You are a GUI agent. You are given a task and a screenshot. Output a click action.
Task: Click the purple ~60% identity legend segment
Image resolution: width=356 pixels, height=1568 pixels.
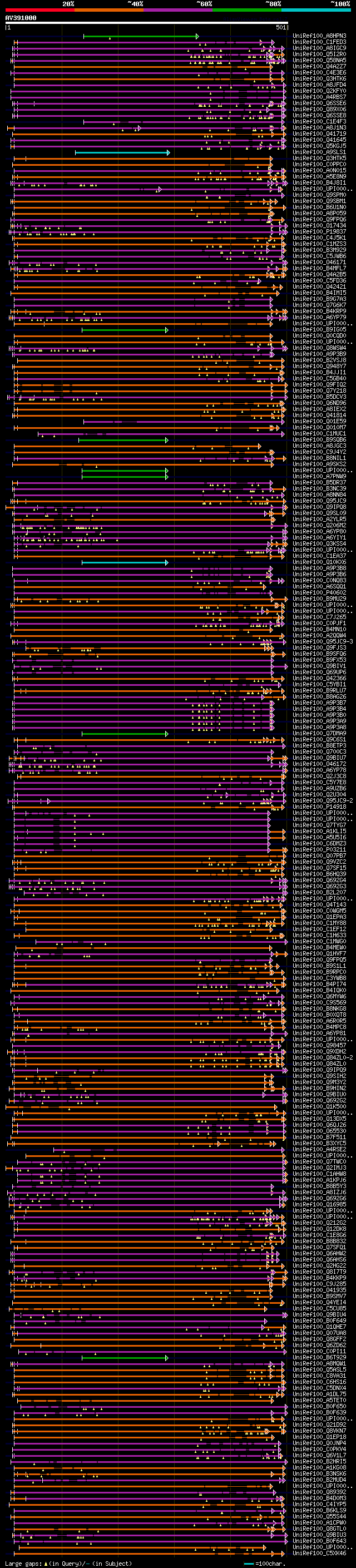[179, 10]
